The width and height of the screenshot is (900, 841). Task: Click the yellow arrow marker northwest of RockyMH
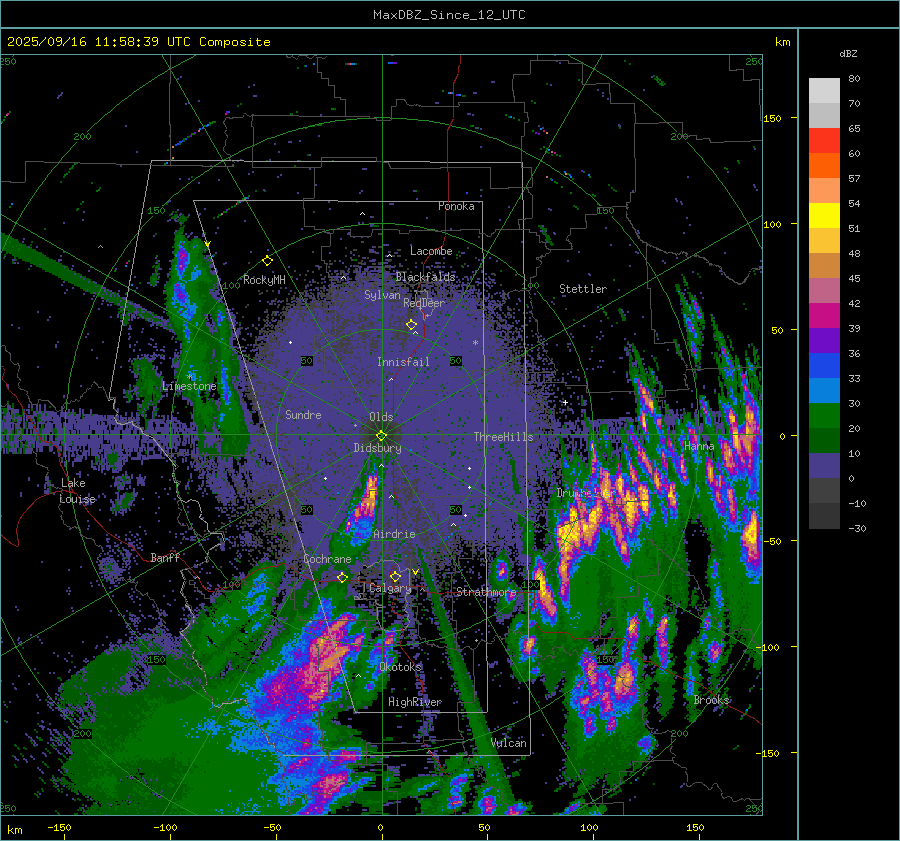tap(207, 244)
